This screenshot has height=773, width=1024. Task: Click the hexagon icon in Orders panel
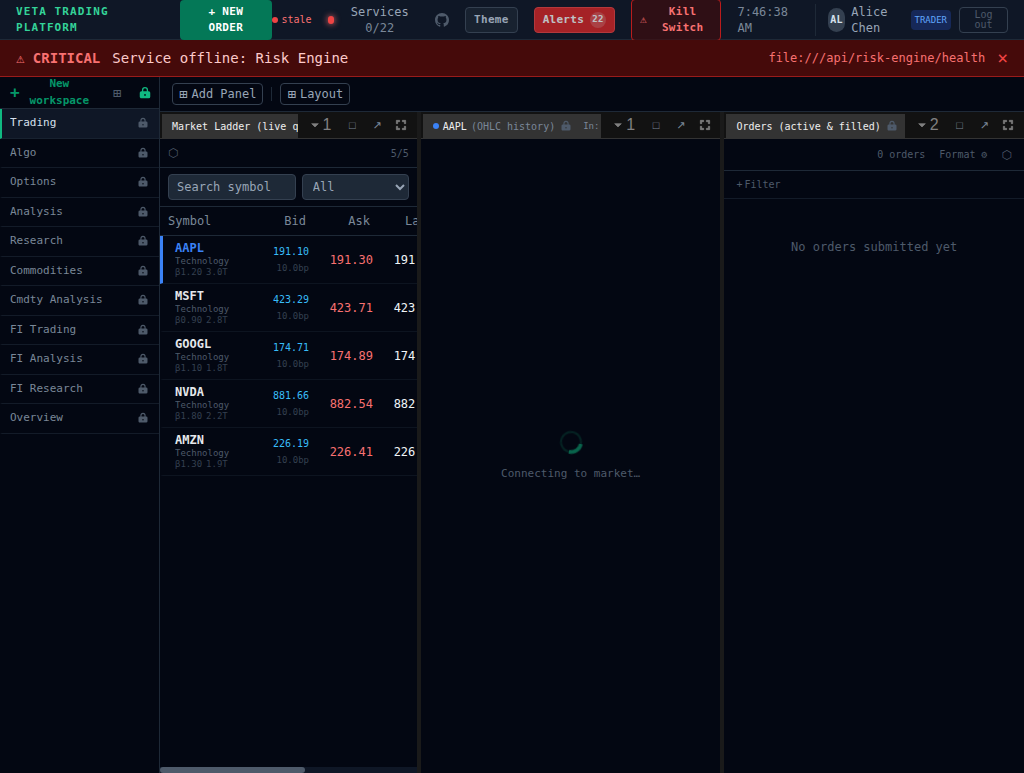coord(1006,155)
